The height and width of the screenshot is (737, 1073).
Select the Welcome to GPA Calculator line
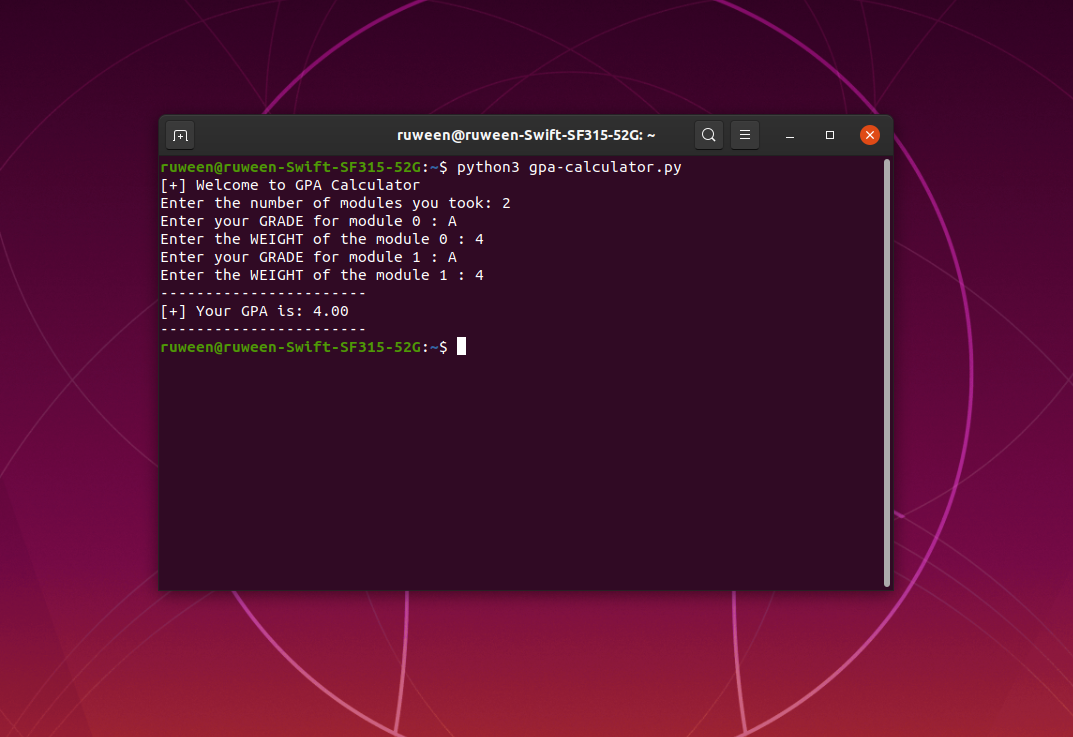[x=289, y=184]
